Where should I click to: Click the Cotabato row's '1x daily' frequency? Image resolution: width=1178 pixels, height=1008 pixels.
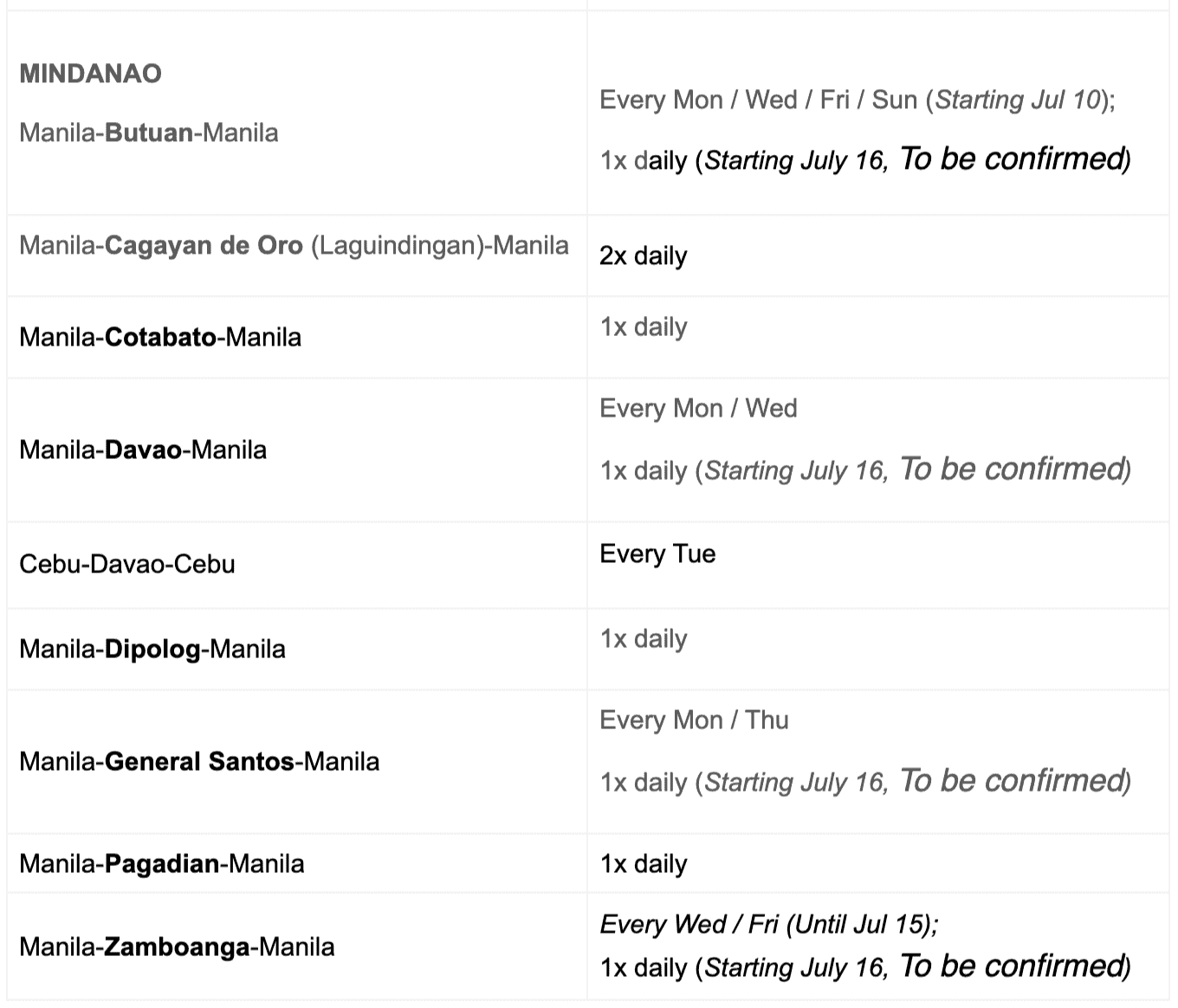643,326
